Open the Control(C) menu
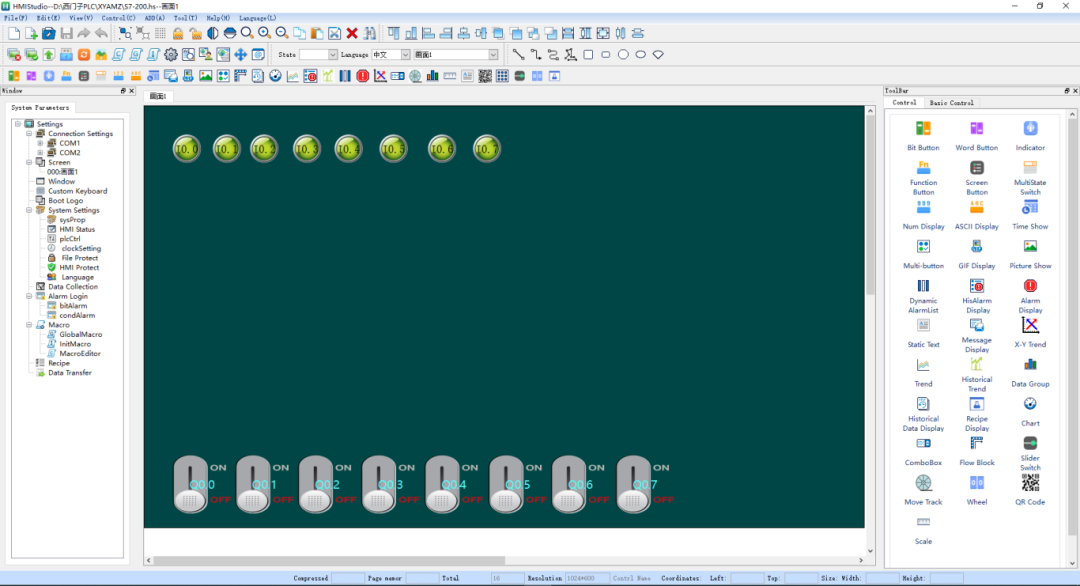Screen dimensions: 1080x586 [x=118, y=18]
